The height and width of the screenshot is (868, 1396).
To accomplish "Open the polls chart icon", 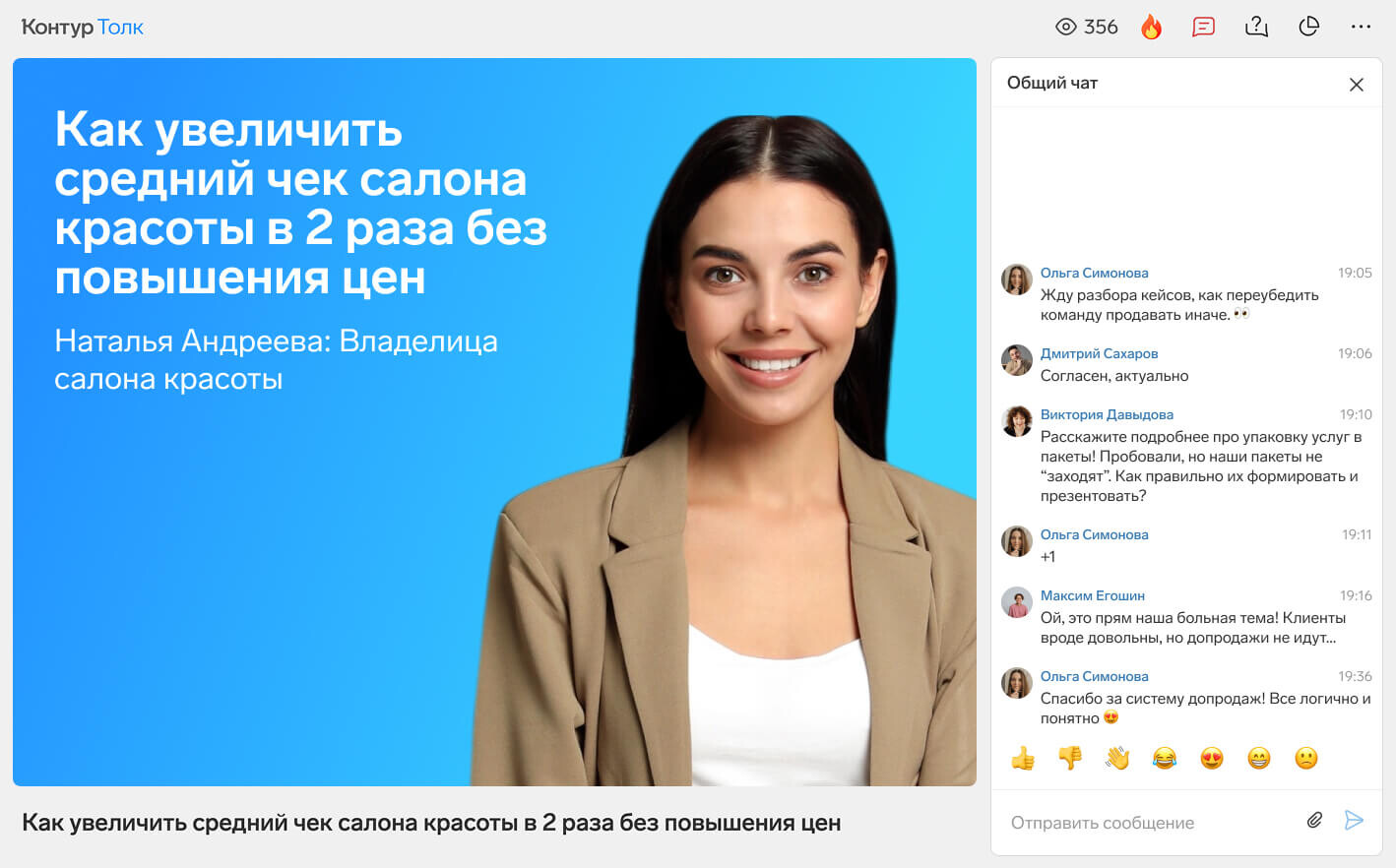I will (1308, 27).
